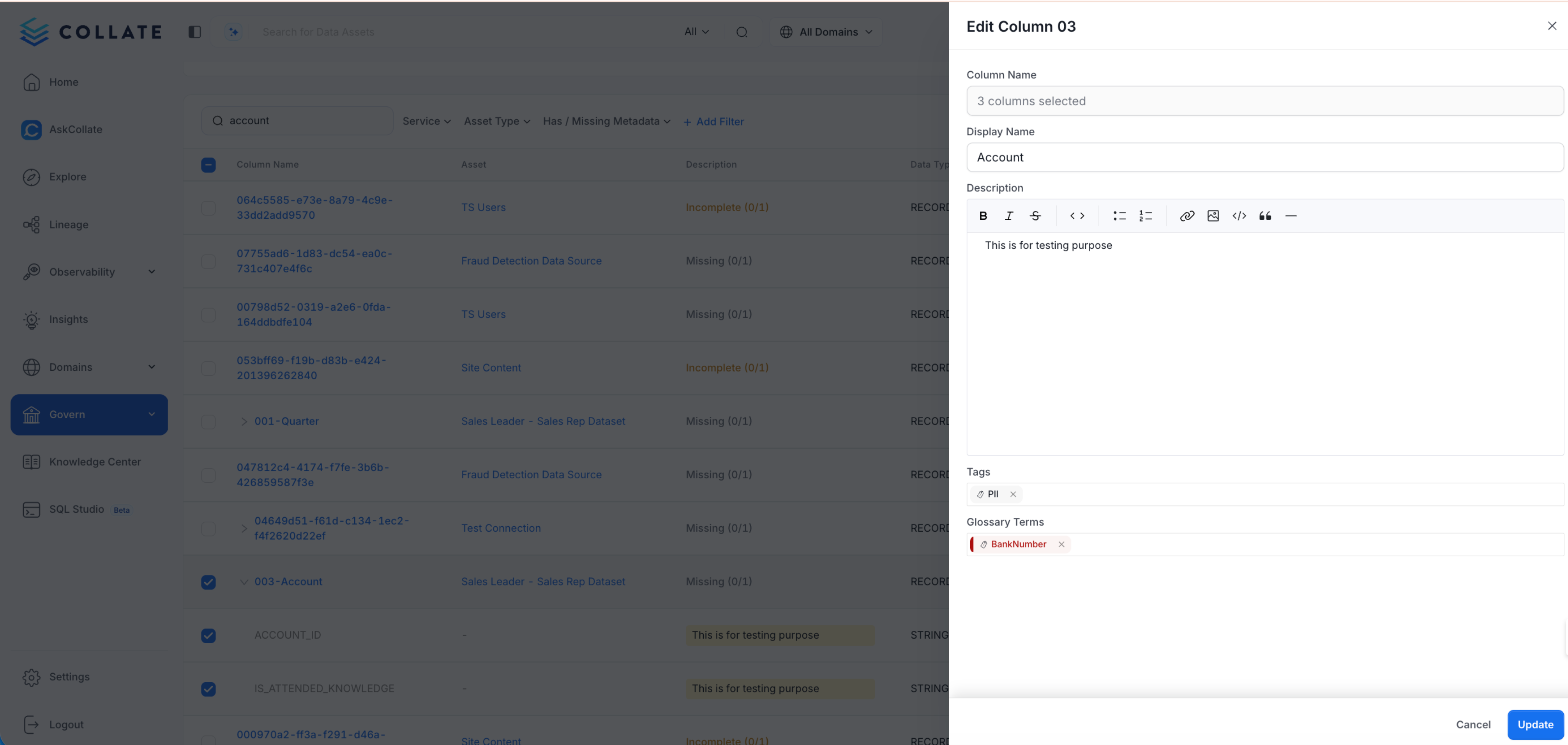Open the Lineage page from sidebar
This screenshot has width=1568, height=745.
[69, 224]
